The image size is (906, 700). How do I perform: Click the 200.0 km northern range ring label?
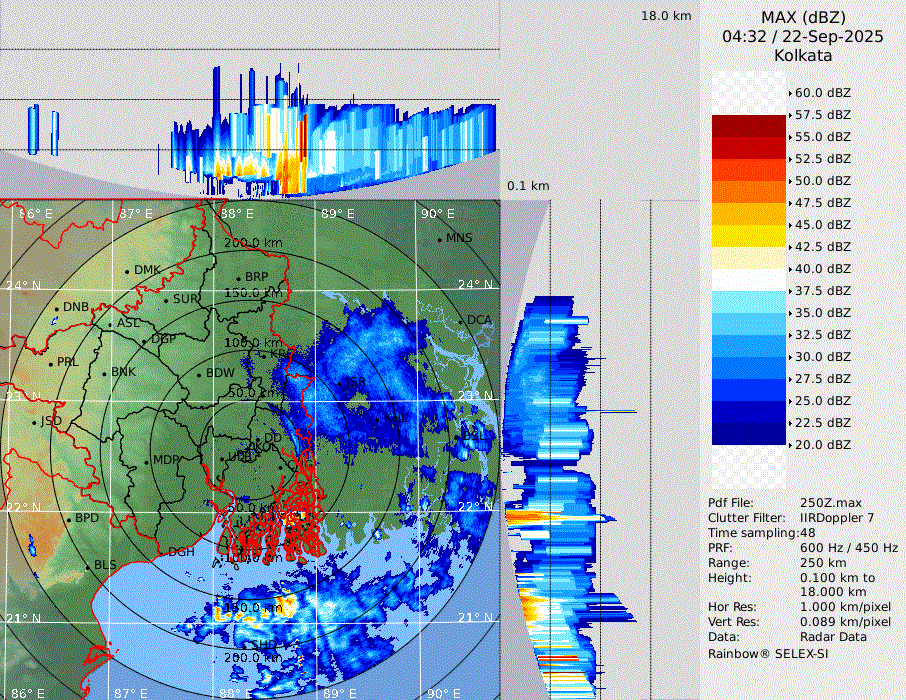click(x=252, y=243)
